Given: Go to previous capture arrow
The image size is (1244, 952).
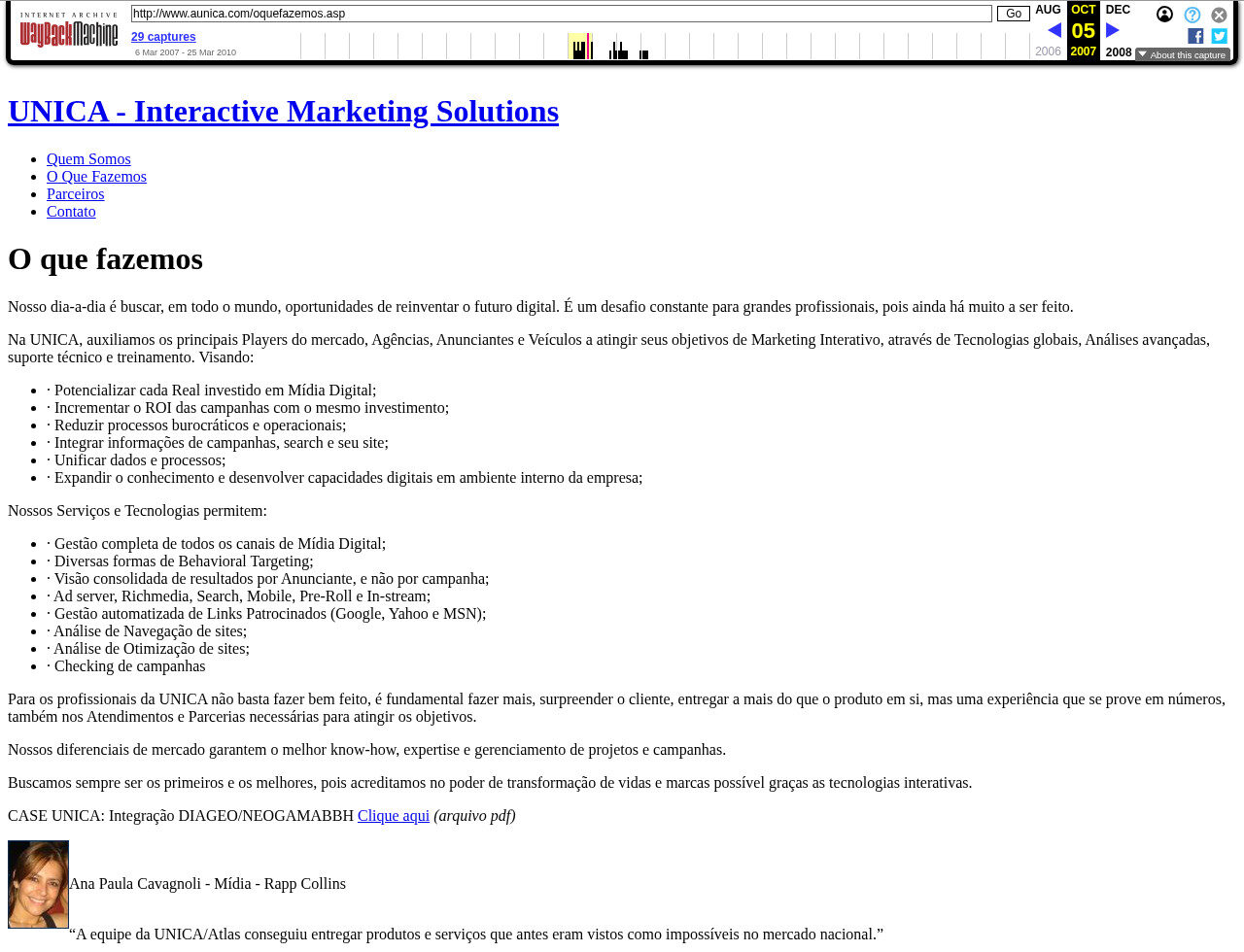Looking at the screenshot, I should (1054, 30).
